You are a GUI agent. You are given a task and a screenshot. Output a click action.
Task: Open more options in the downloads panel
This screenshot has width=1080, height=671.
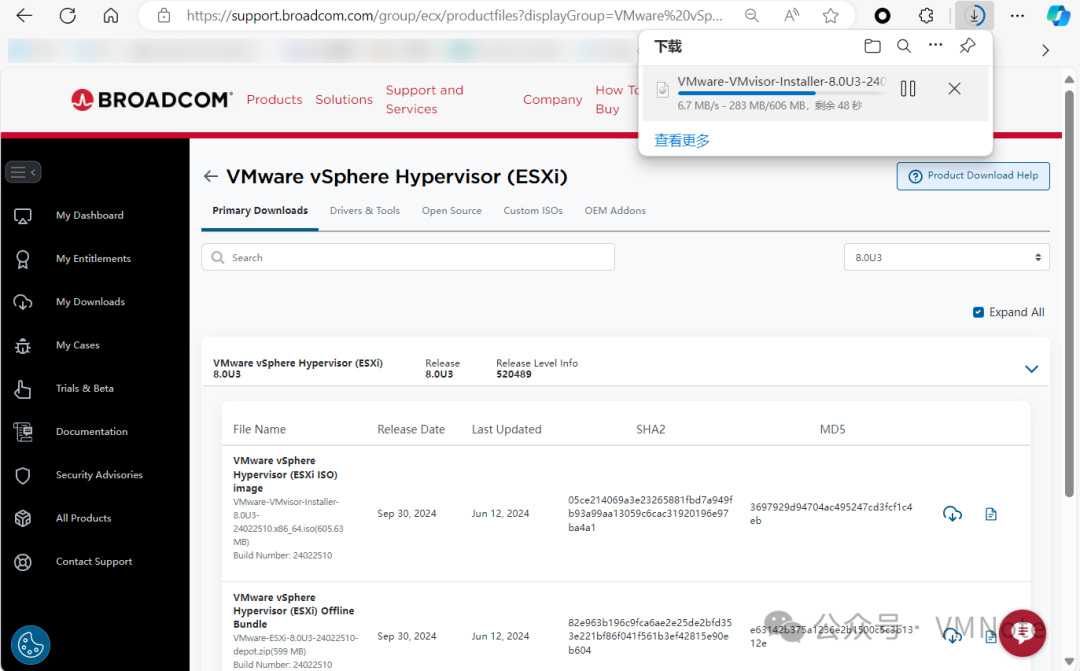point(935,45)
